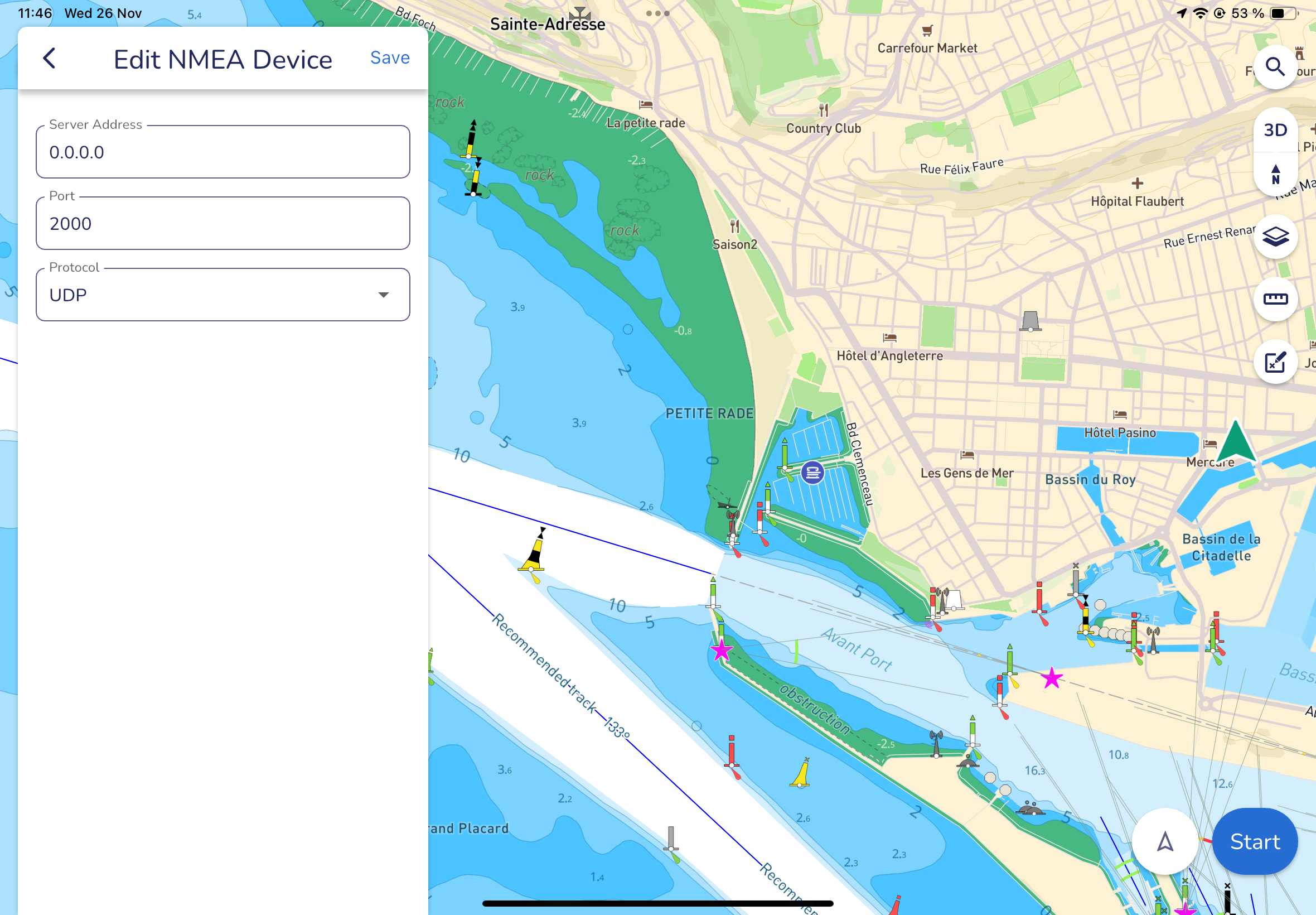Open the Protocol dropdown showing UDP

point(223,295)
